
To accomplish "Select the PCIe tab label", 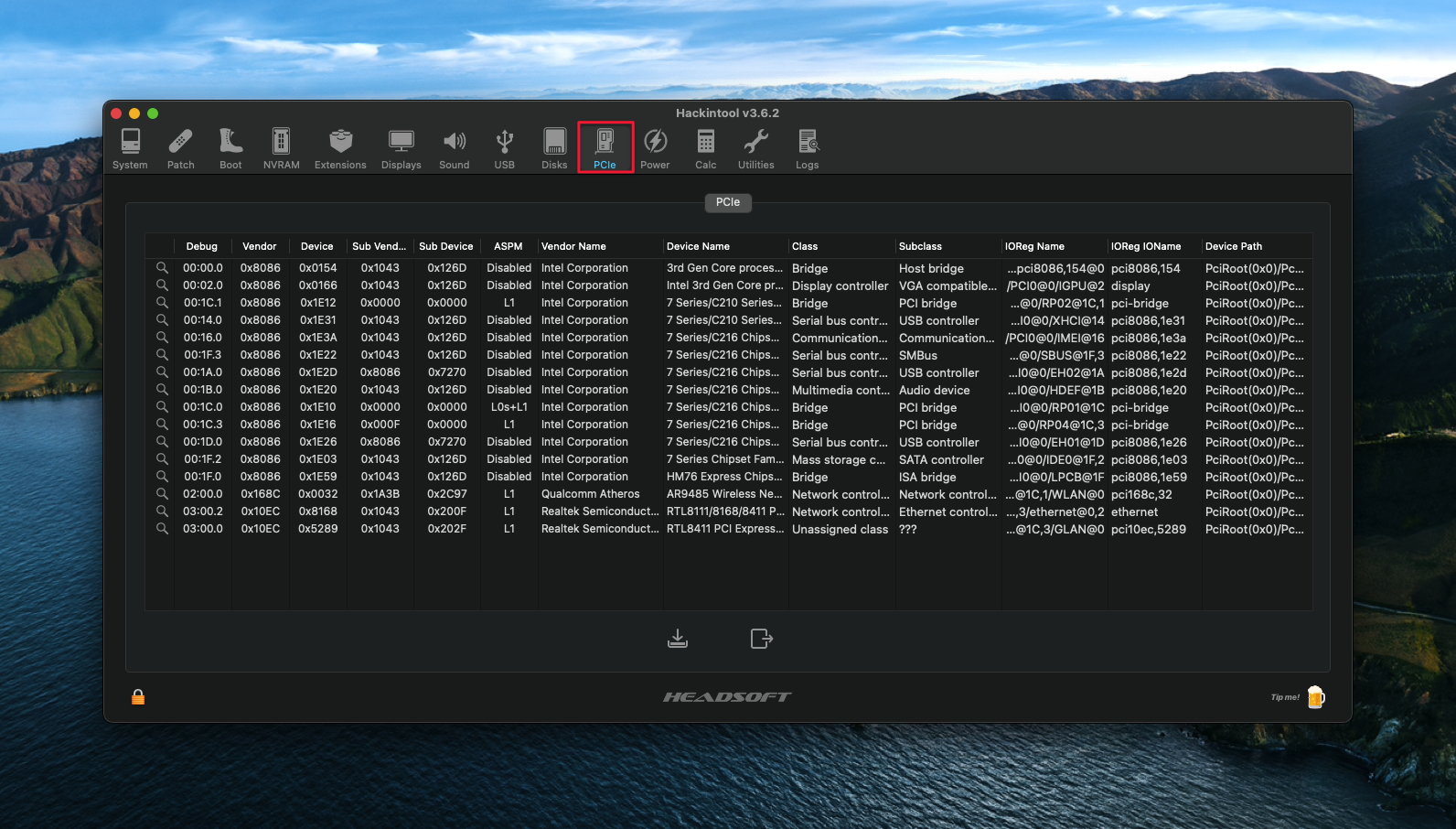I will click(728, 202).
